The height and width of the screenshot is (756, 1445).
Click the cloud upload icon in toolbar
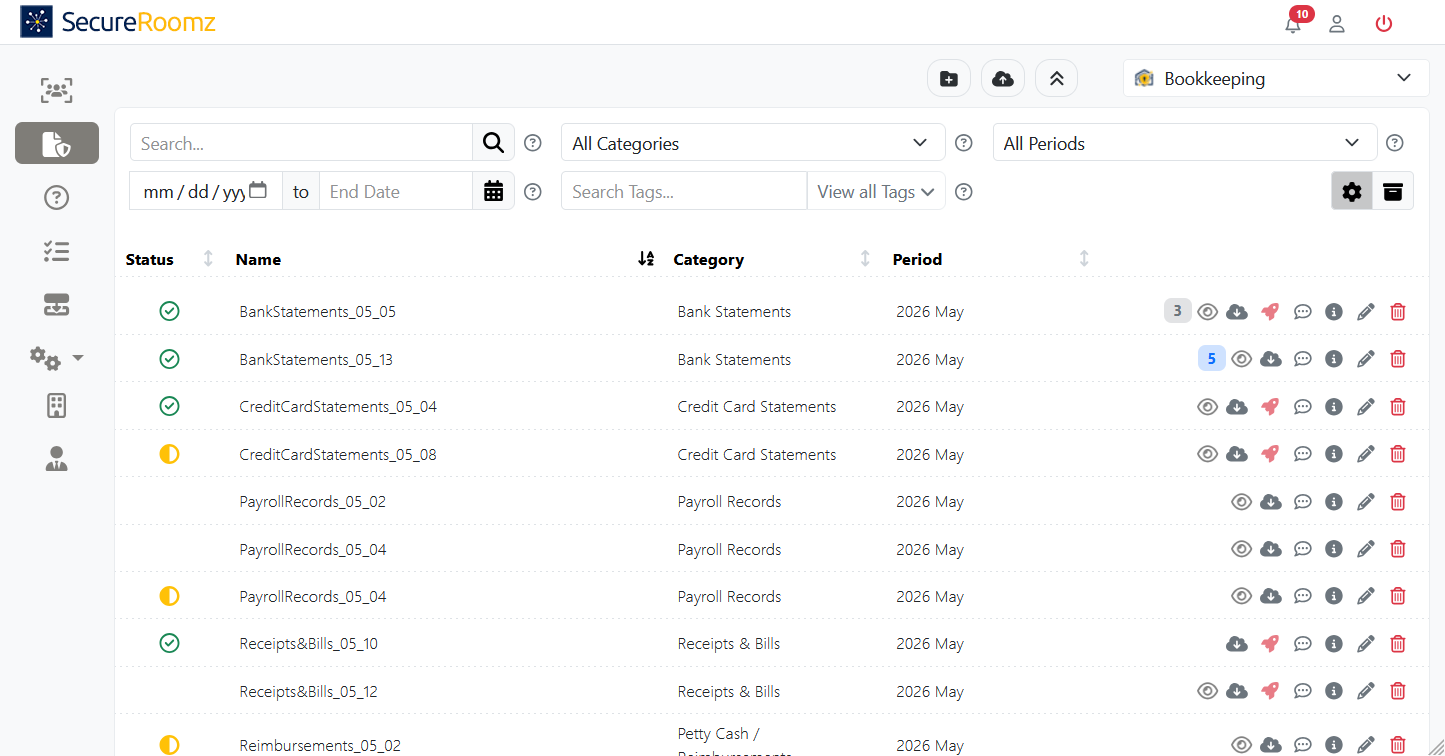[x=1003, y=79]
